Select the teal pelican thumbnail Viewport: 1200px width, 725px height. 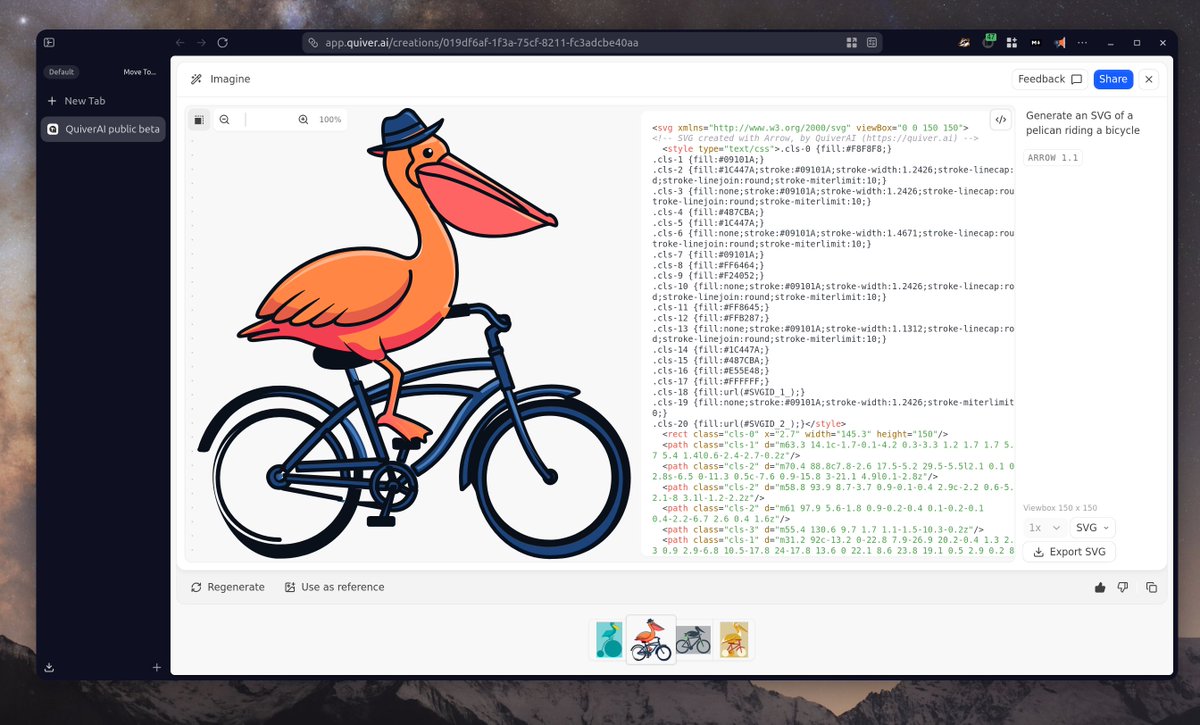(608, 639)
